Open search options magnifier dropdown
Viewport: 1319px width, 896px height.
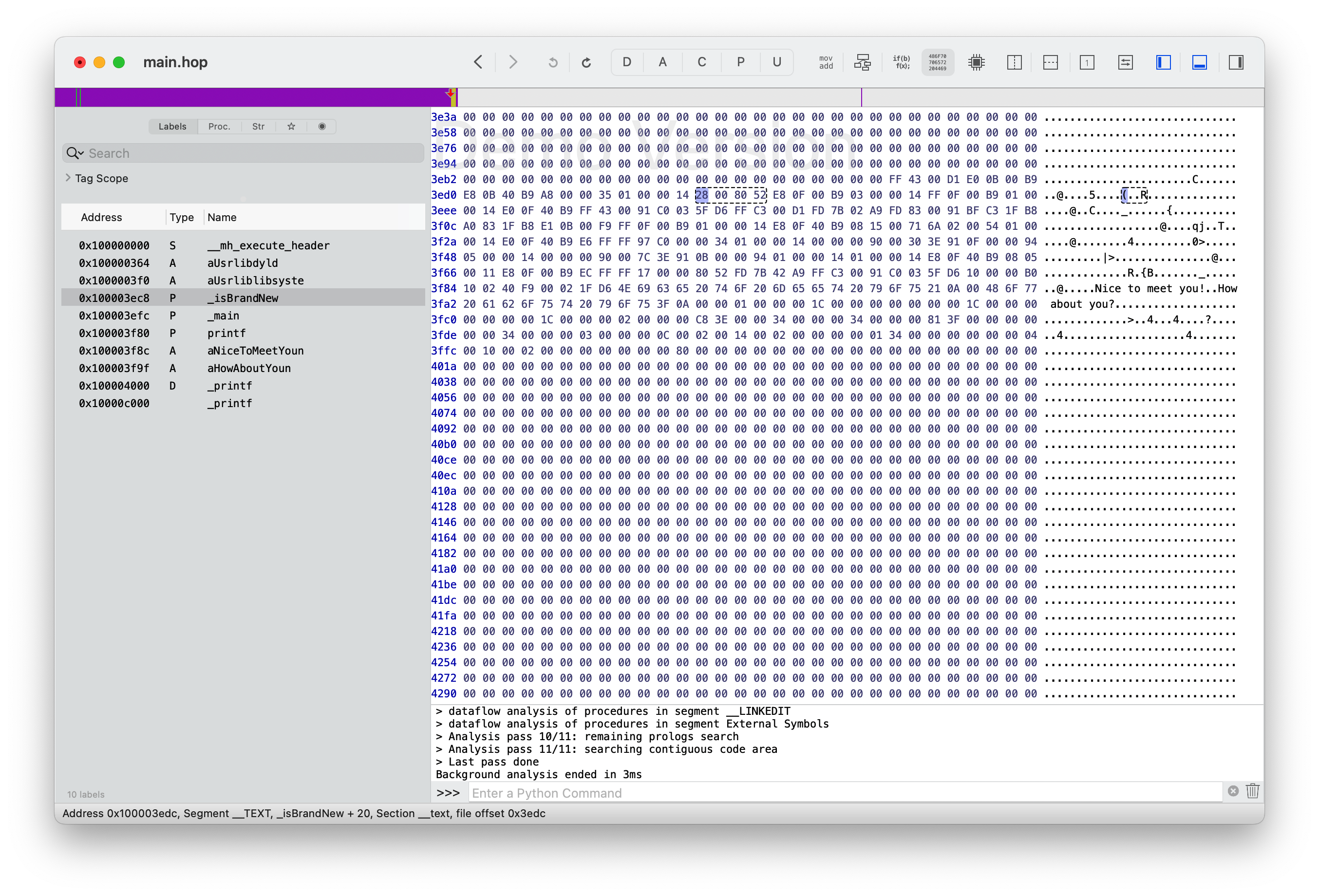point(75,153)
